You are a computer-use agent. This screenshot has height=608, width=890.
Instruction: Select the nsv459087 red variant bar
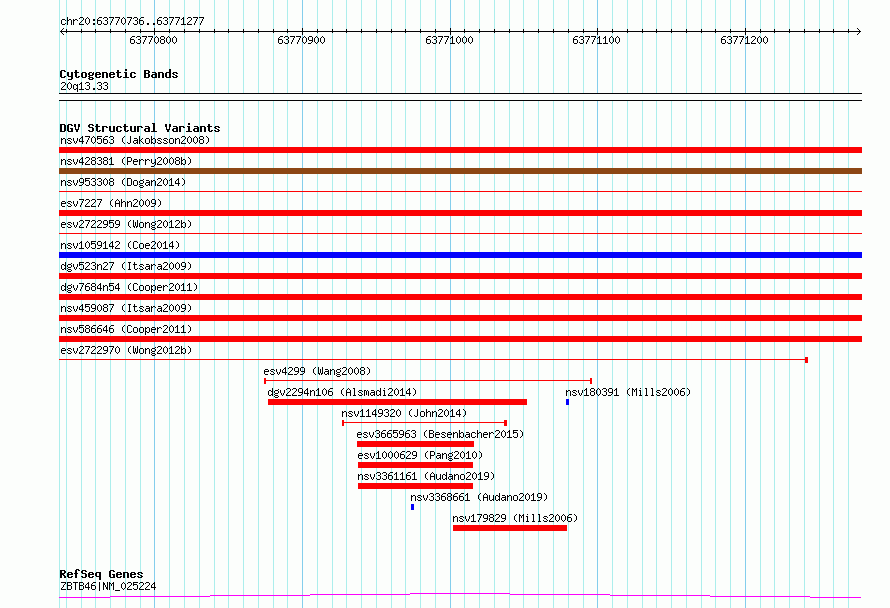click(x=460, y=318)
